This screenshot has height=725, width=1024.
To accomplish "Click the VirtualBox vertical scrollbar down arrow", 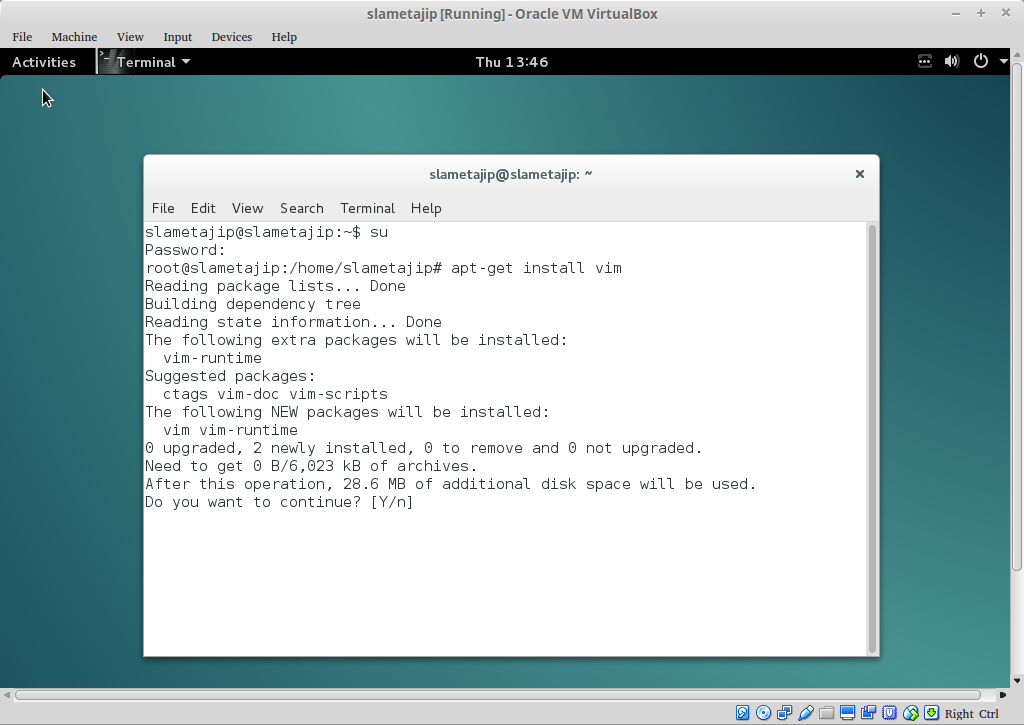I will click(x=1017, y=681).
